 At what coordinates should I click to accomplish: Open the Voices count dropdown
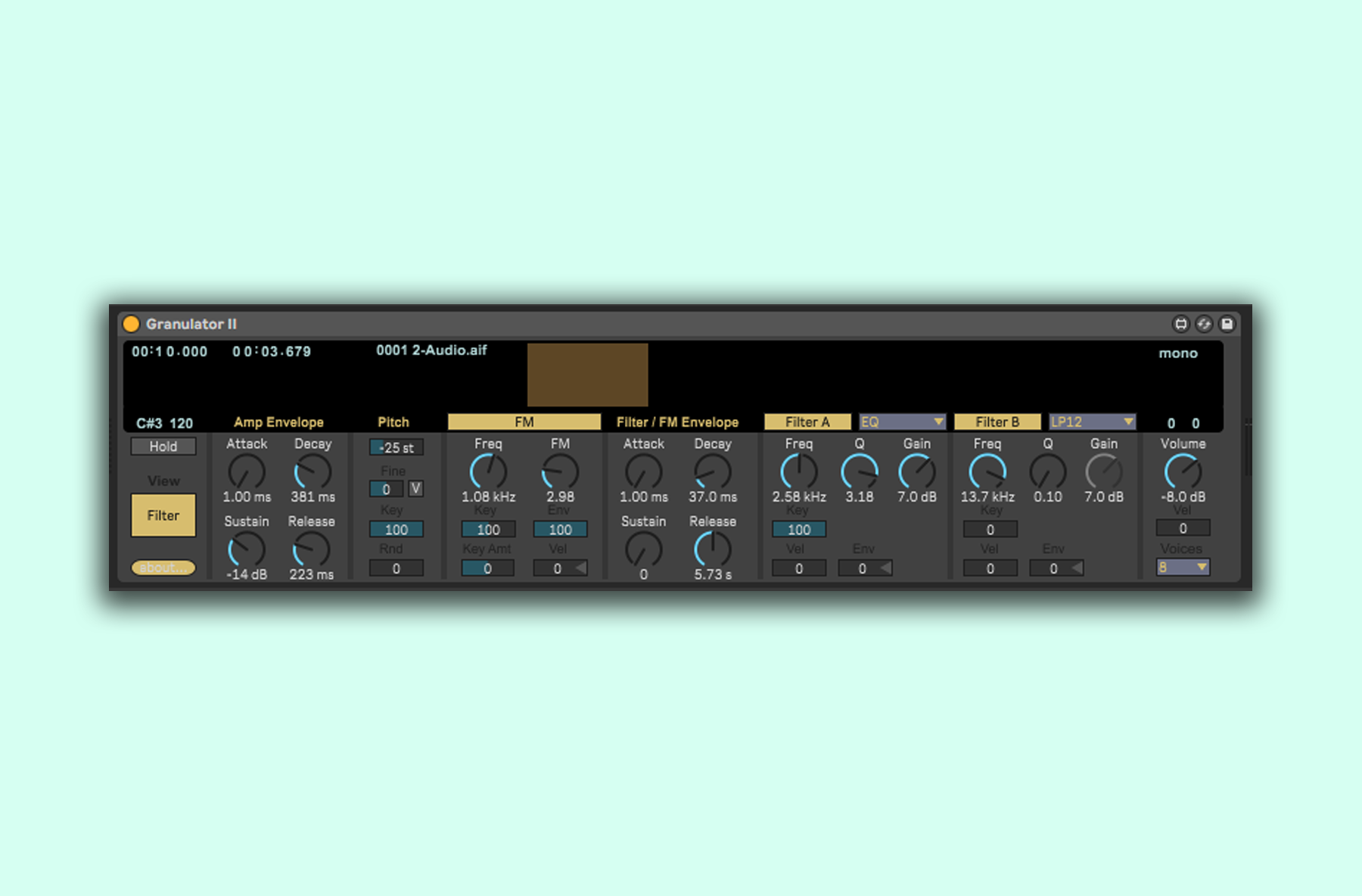coord(1183,567)
